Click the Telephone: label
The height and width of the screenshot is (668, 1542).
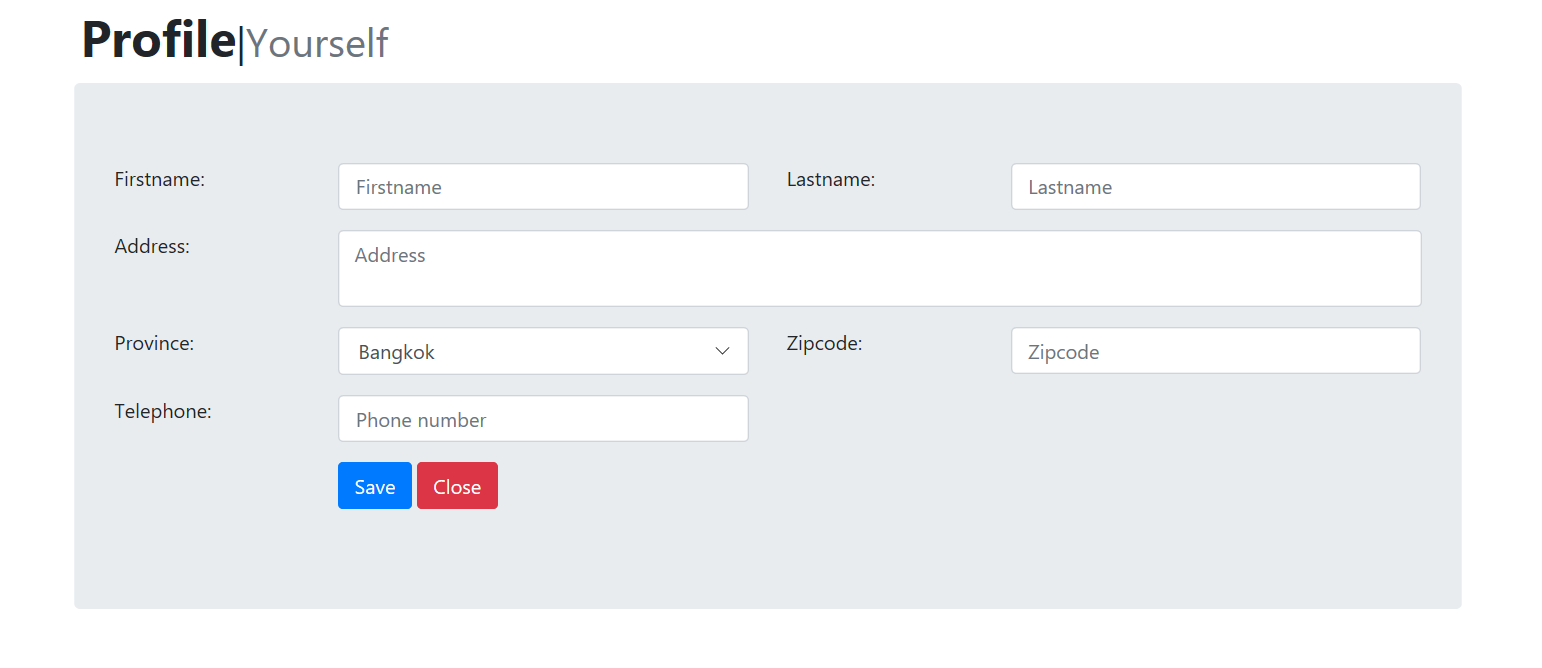163,412
